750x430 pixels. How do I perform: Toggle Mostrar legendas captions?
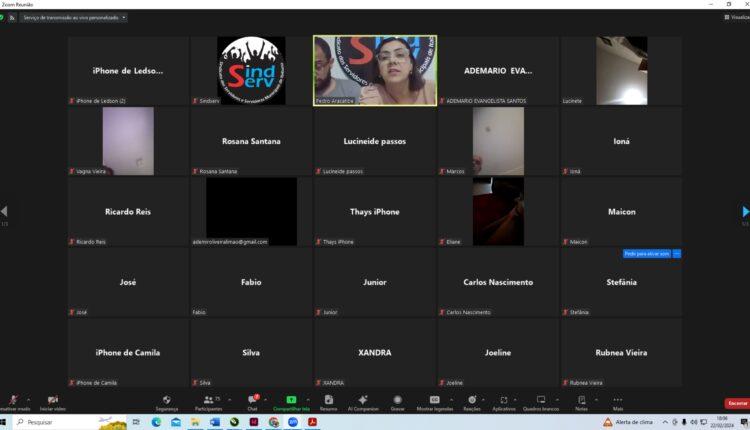[x=434, y=402]
